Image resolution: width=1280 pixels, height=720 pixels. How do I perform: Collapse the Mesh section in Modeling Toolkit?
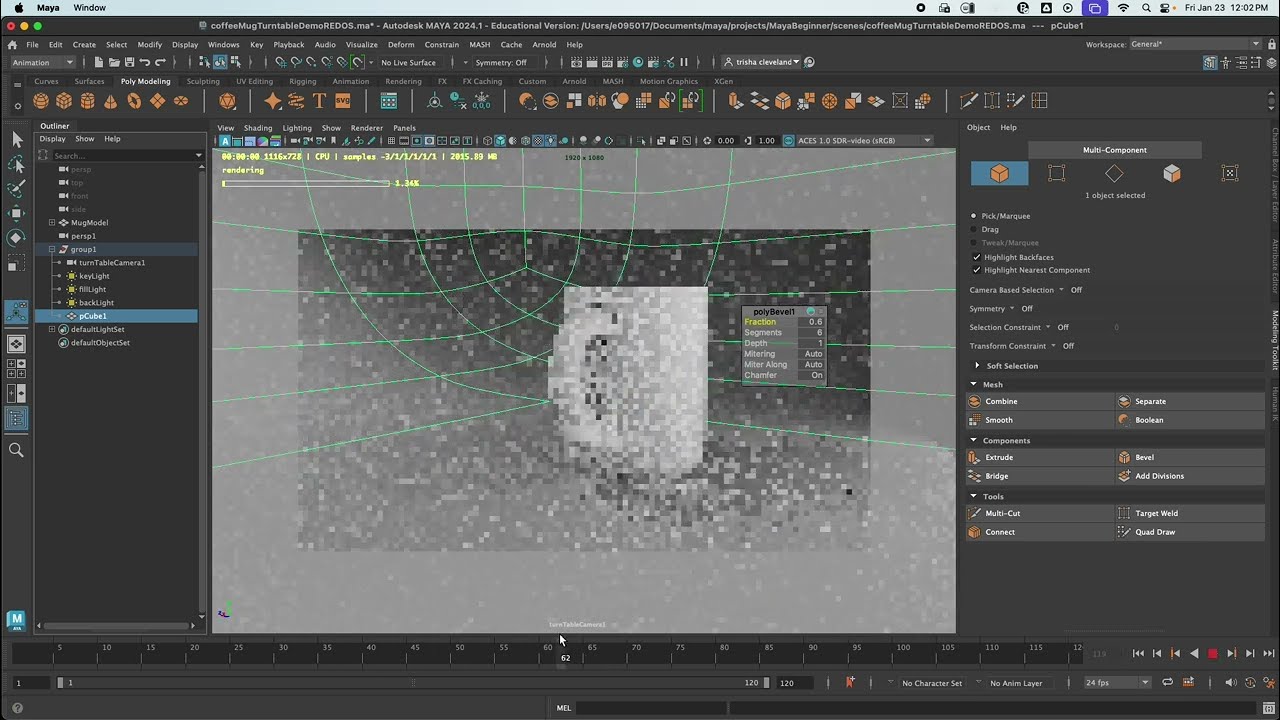coord(974,384)
